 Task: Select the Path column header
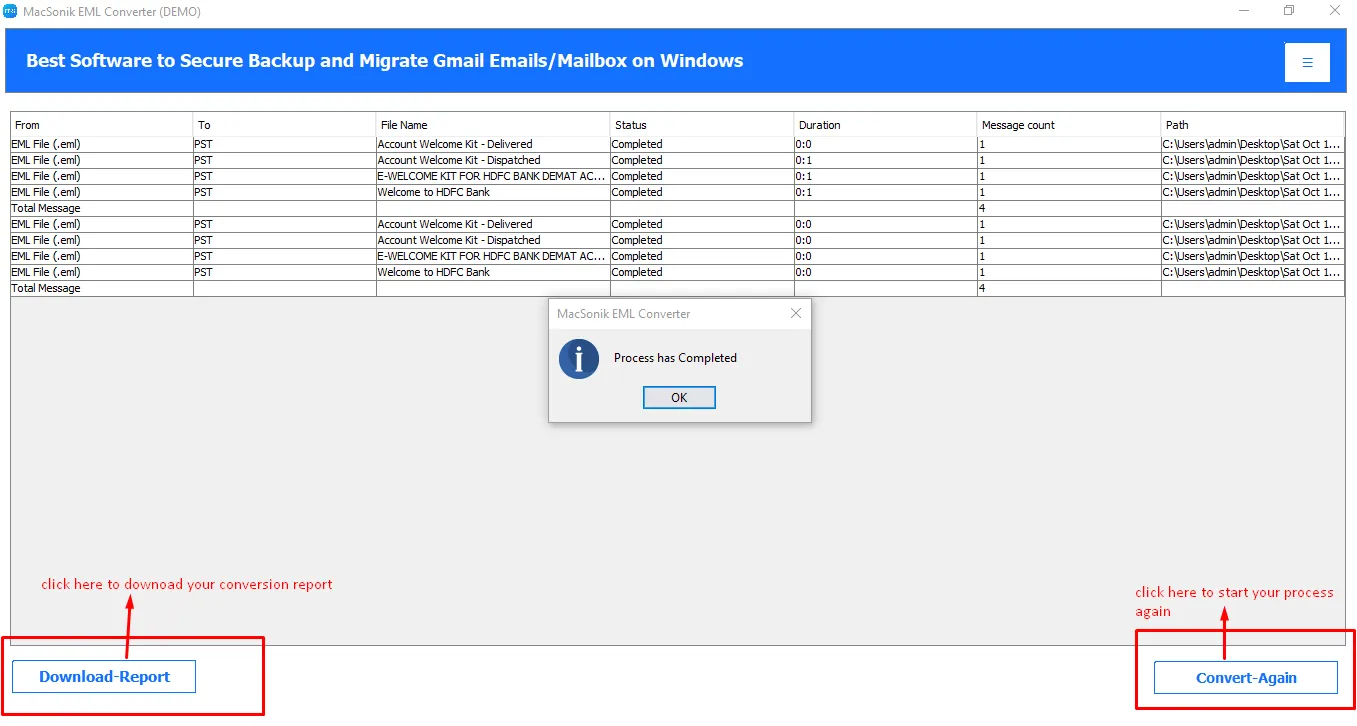coord(1251,125)
